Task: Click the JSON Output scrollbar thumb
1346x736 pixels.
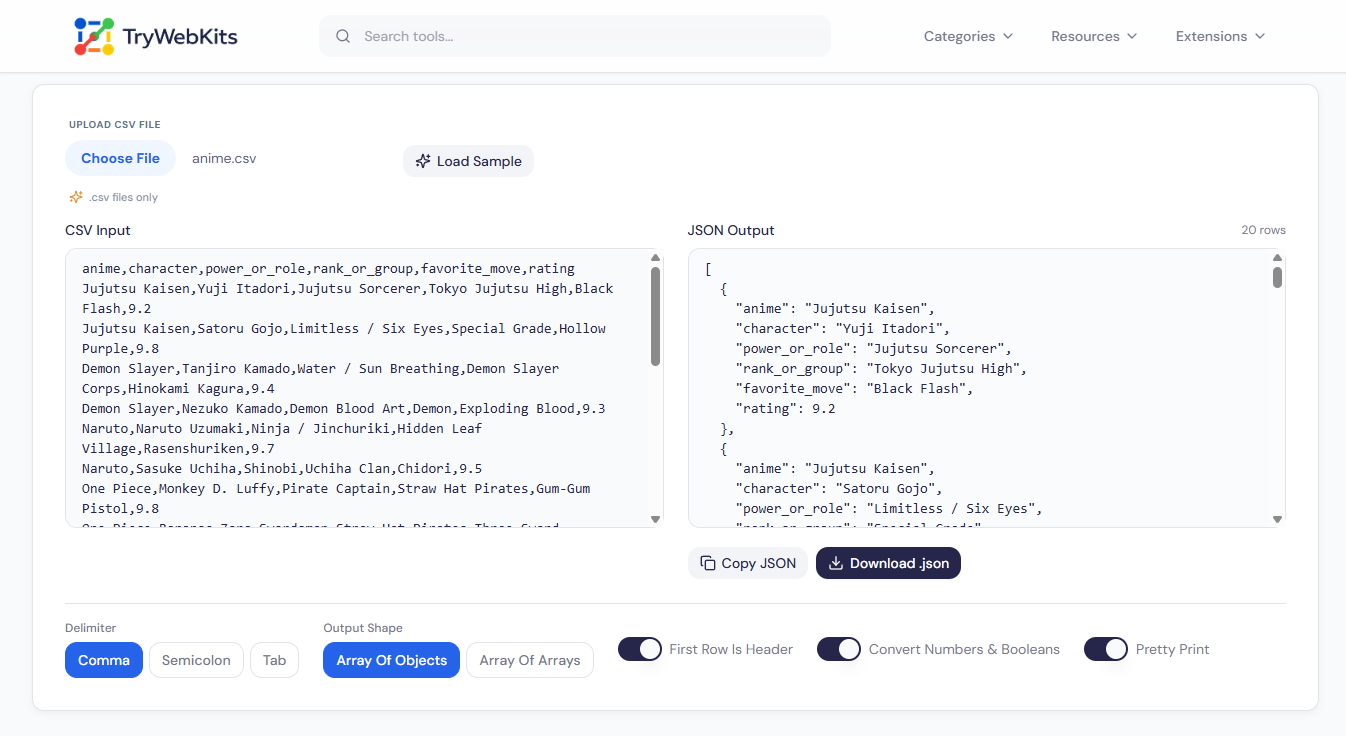Action: (1278, 277)
